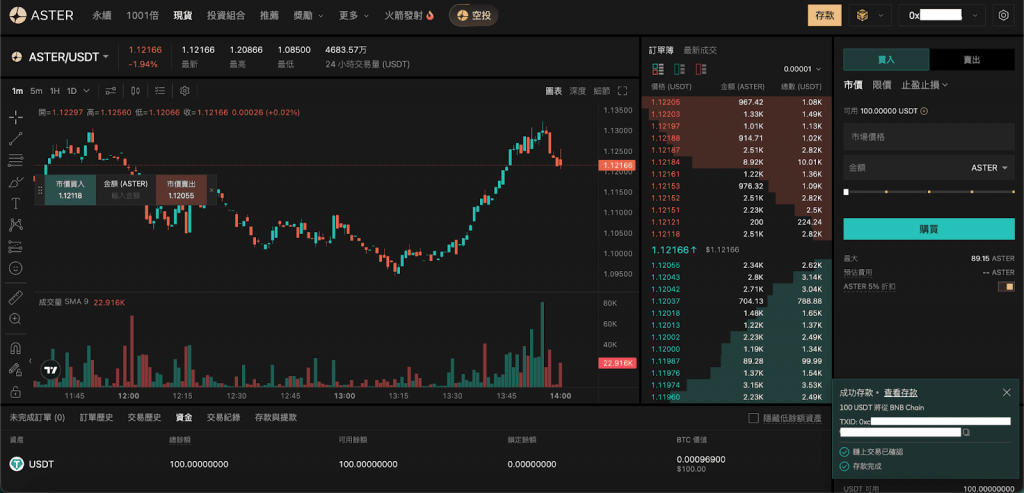Enable the magnet snap mode
Viewport: 1024px width, 493px height.
(x=15, y=349)
